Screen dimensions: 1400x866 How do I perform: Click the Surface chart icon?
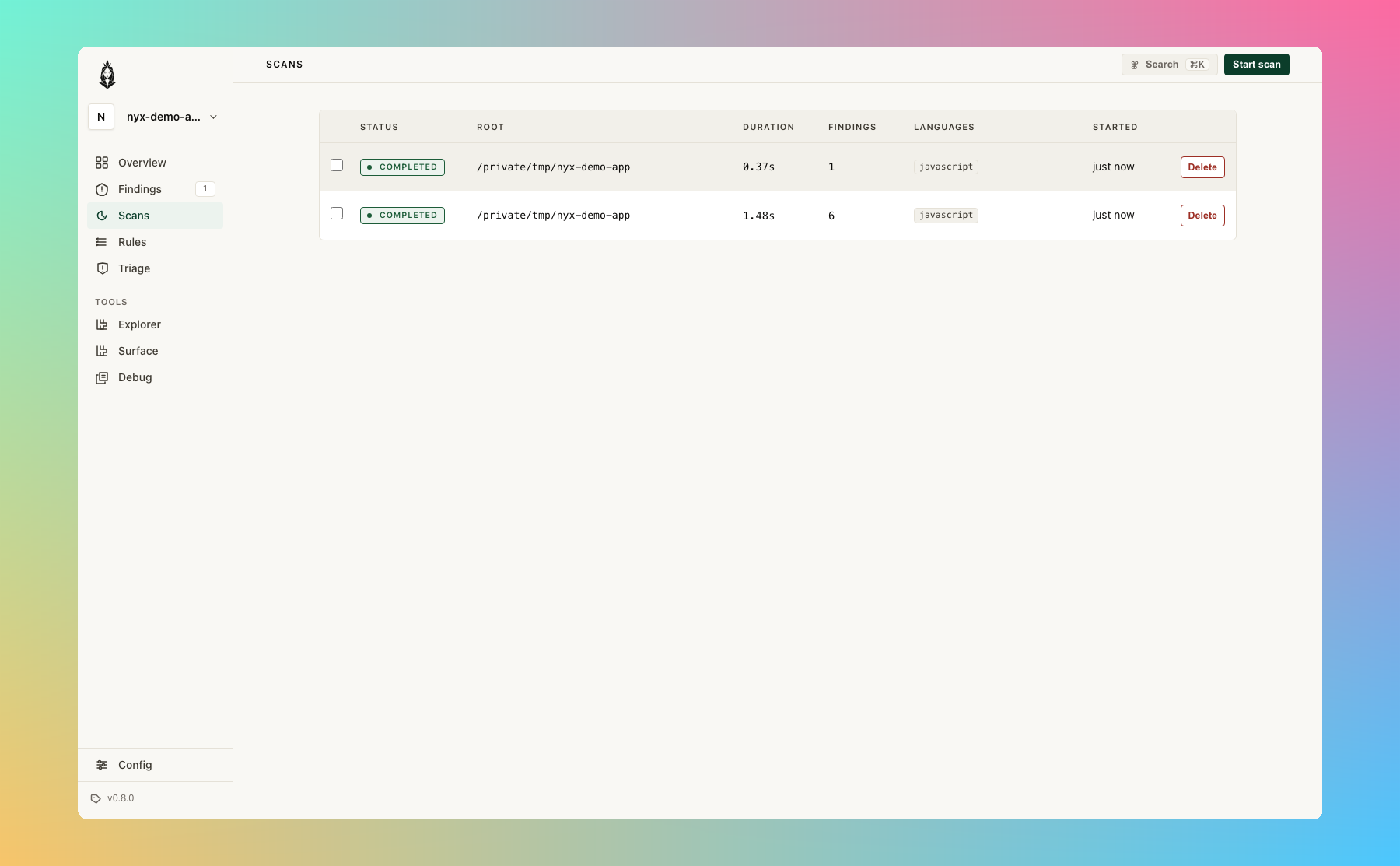click(102, 351)
